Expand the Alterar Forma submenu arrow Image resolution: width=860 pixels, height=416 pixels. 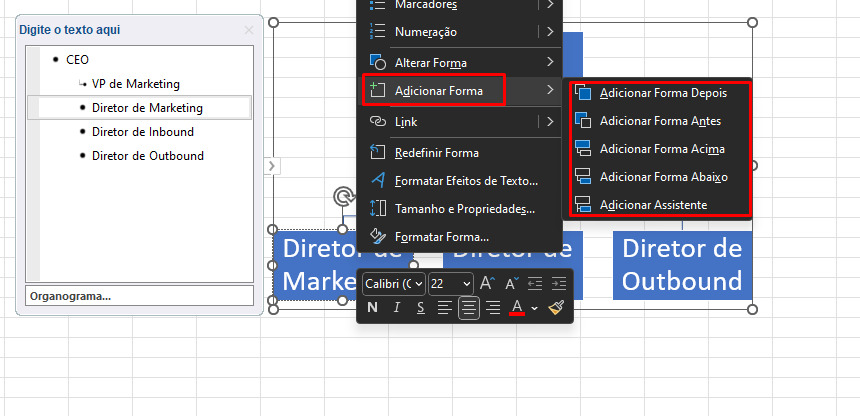point(550,63)
